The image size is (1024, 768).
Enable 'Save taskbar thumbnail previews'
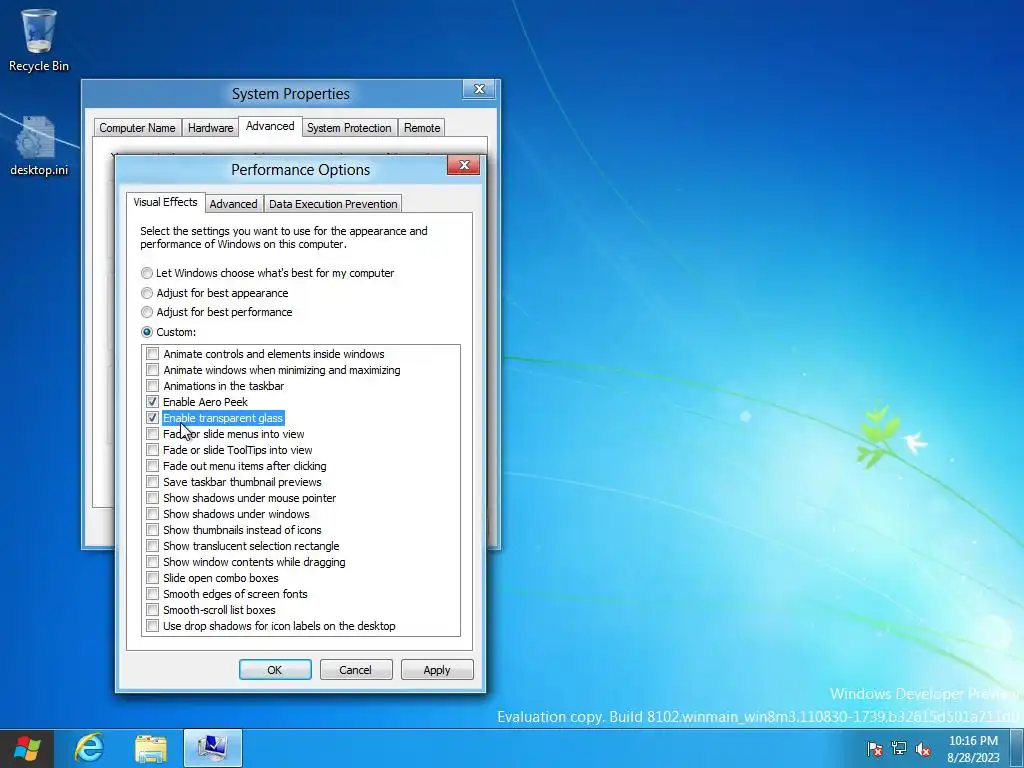point(152,482)
